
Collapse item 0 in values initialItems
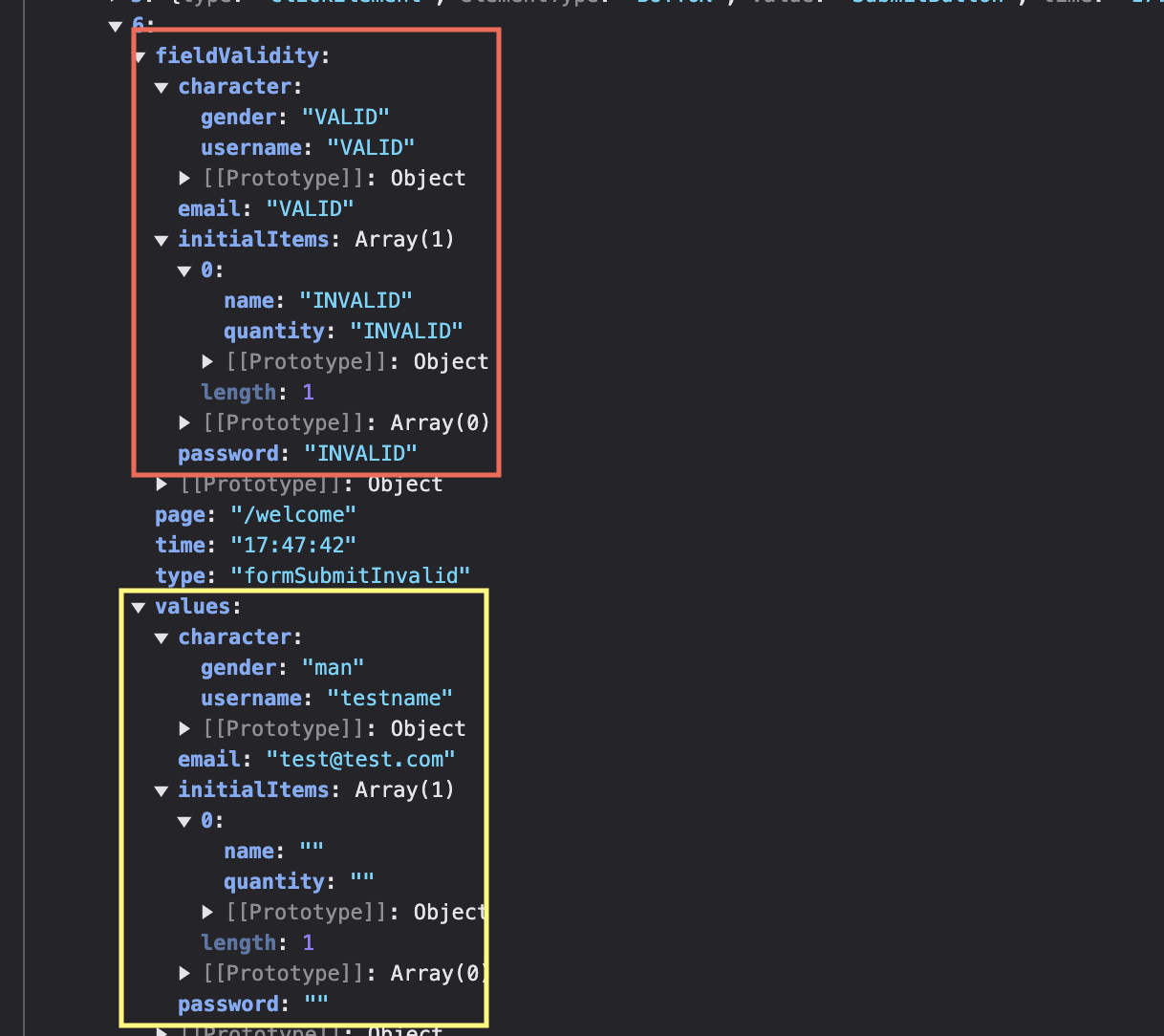click(184, 822)
